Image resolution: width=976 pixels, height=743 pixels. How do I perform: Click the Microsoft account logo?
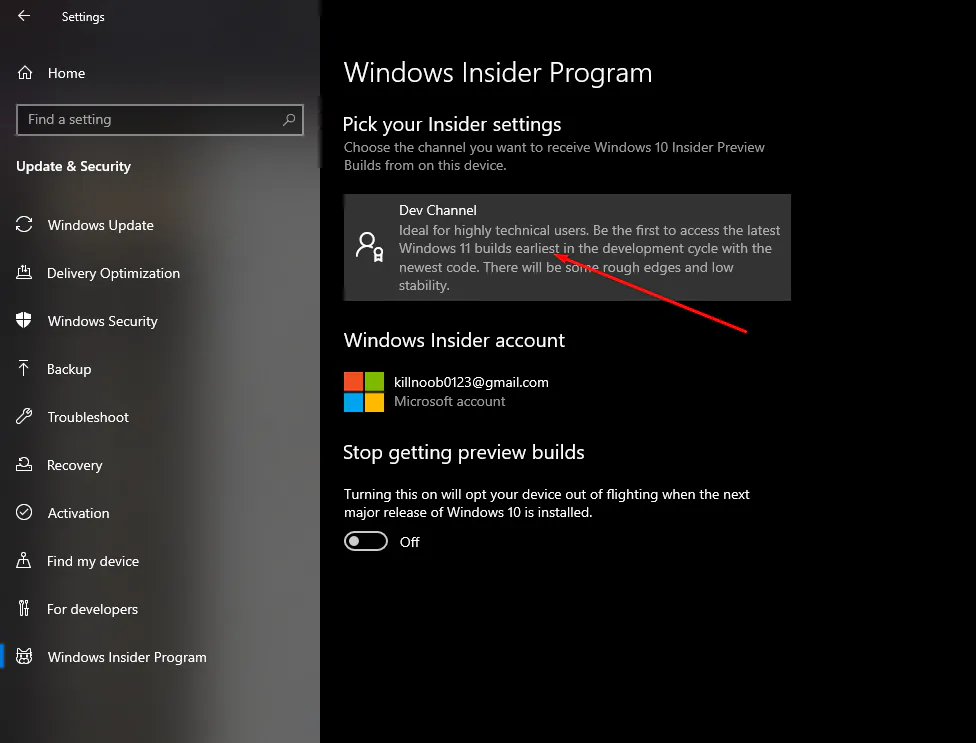[364, 392]
